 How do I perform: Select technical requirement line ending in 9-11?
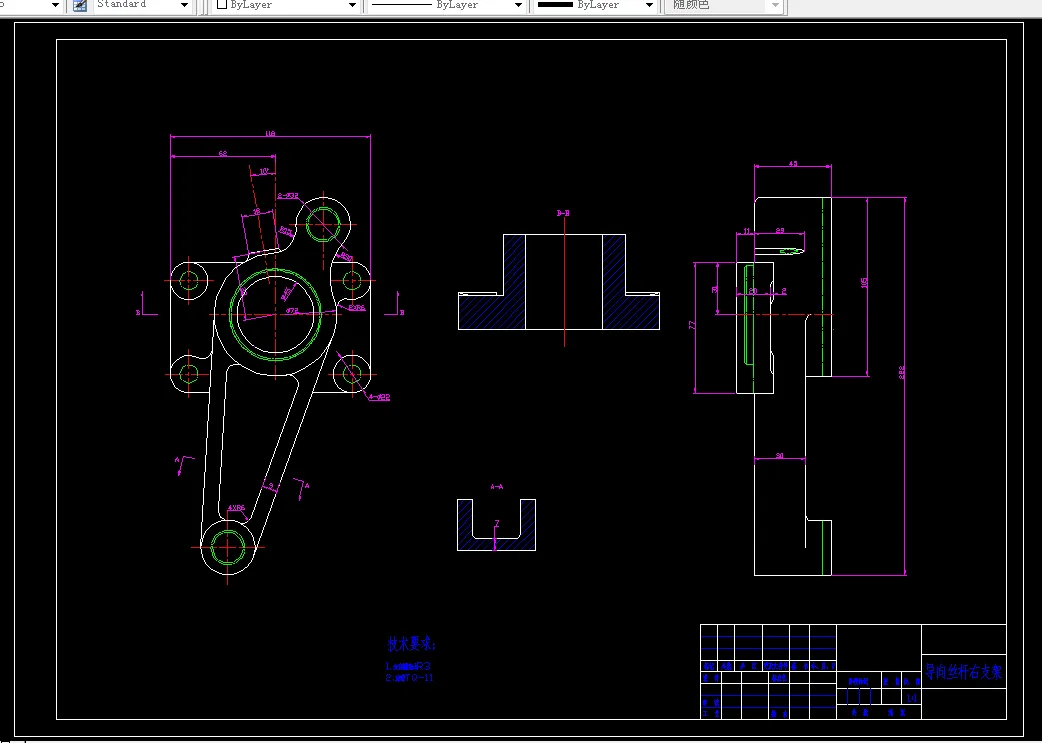[409, 678]
